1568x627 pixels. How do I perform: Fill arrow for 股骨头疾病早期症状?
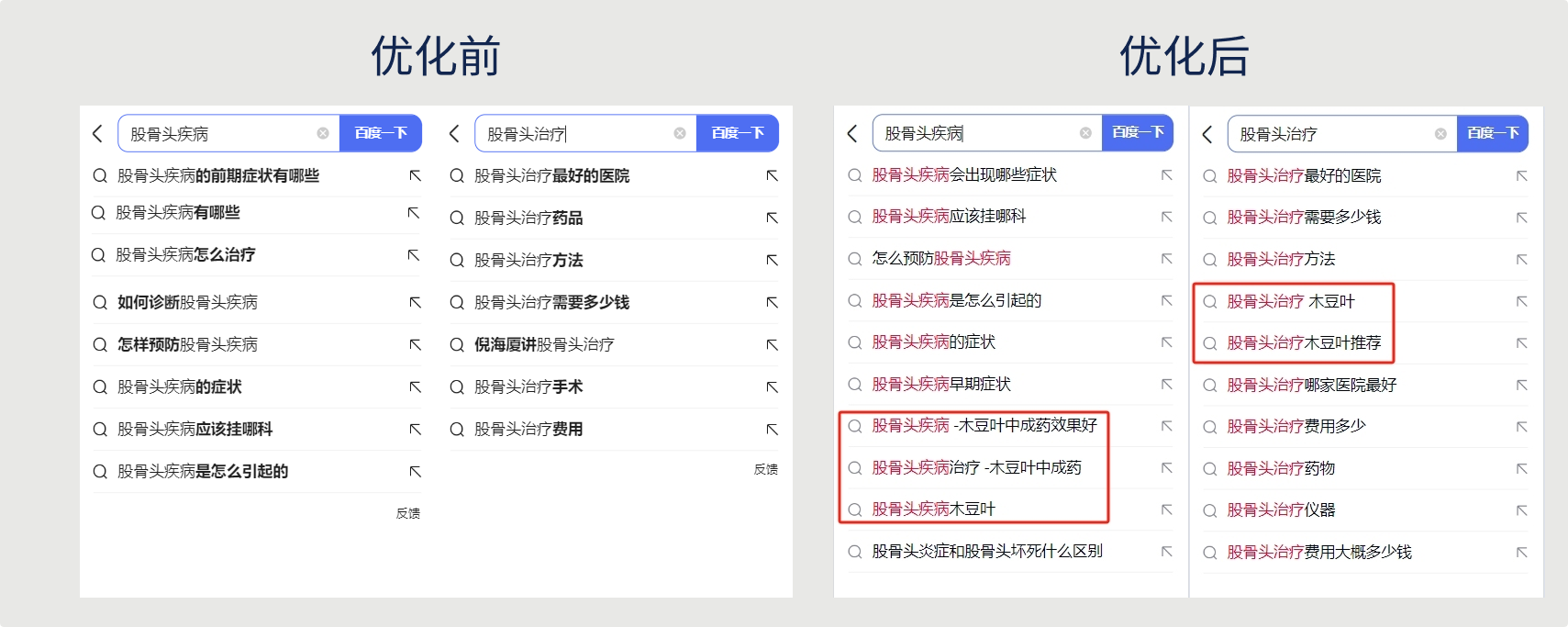click(x=1167, y=384)
